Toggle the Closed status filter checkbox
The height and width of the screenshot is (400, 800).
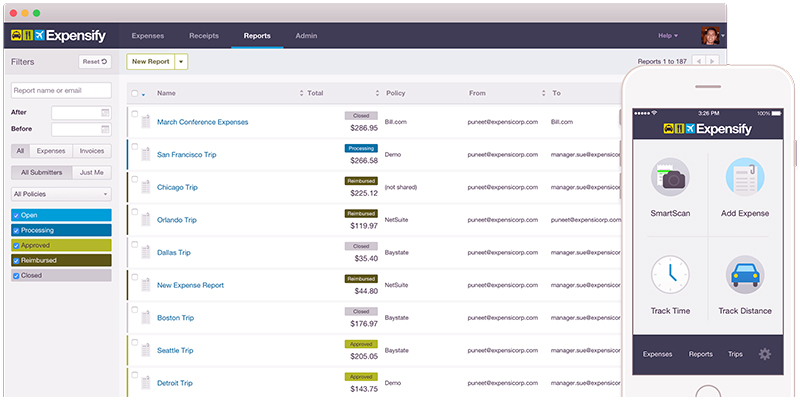pyautogui.click(x=16, y=276)
